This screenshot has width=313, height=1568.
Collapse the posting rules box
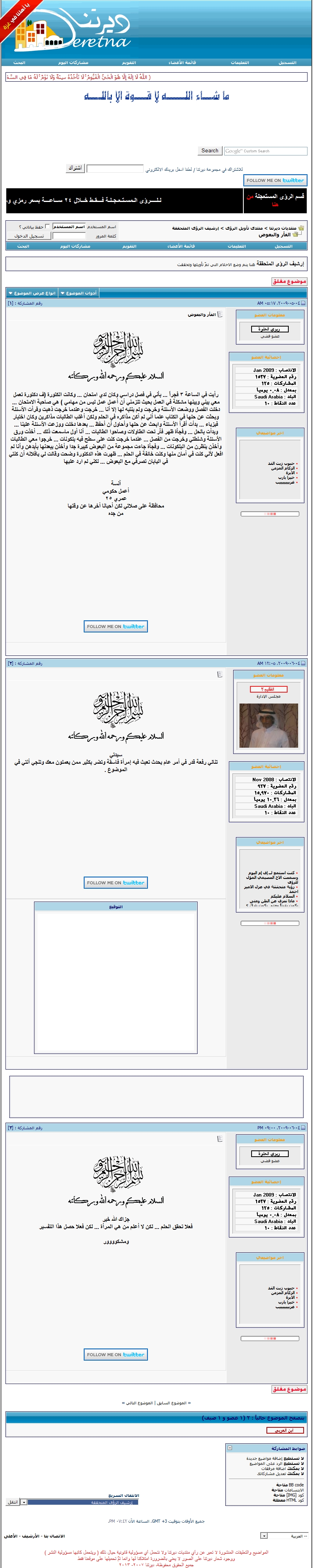point(230,1447)
